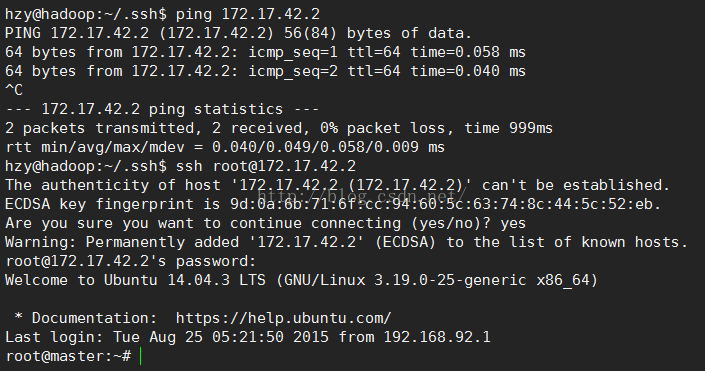Screen dimensions: 705x371
Task: Click the 'ssh root@172.17.42.2' command text
Action: pos(266,166)
